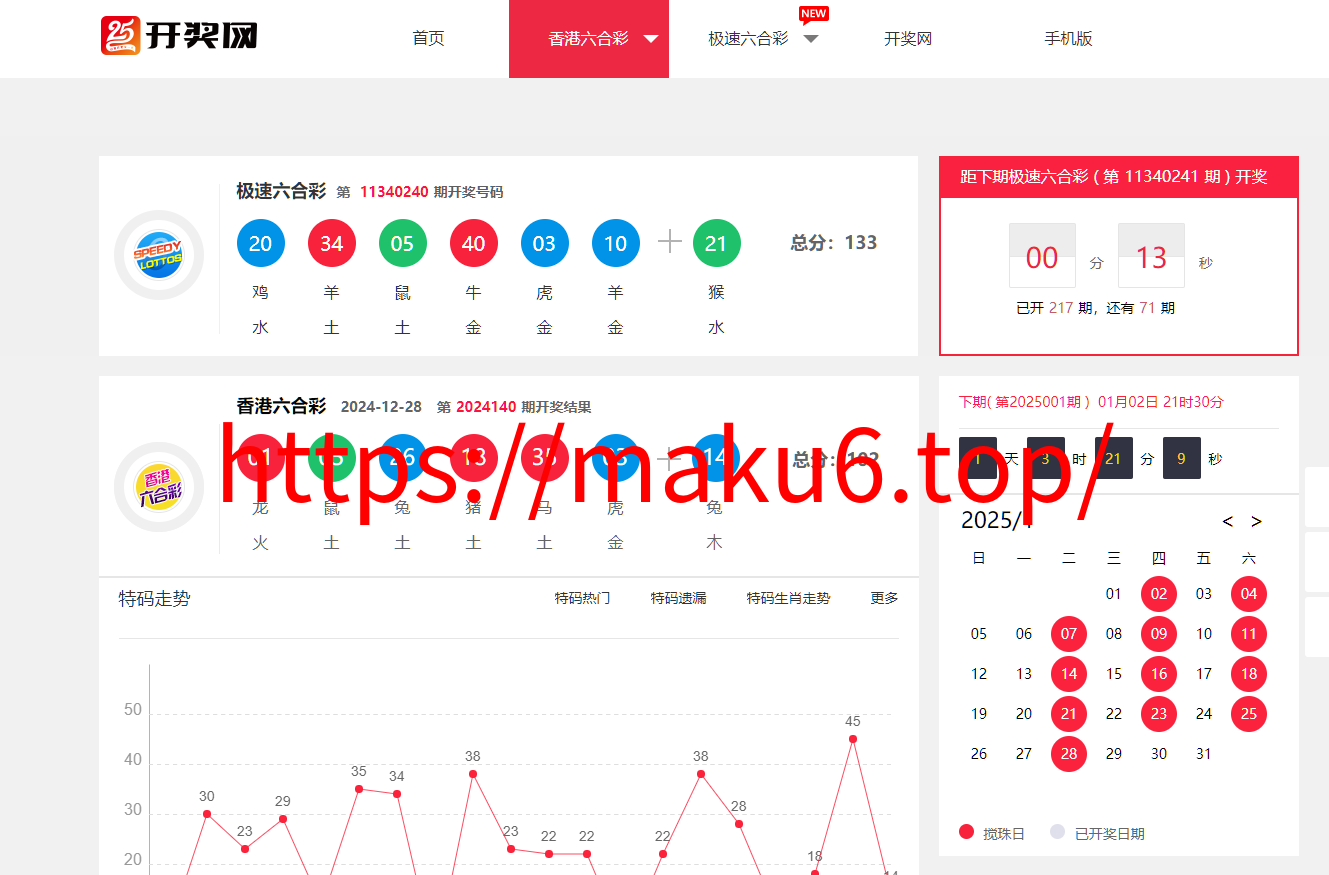Click the 00 minutes countdown box

(1042, 255)
